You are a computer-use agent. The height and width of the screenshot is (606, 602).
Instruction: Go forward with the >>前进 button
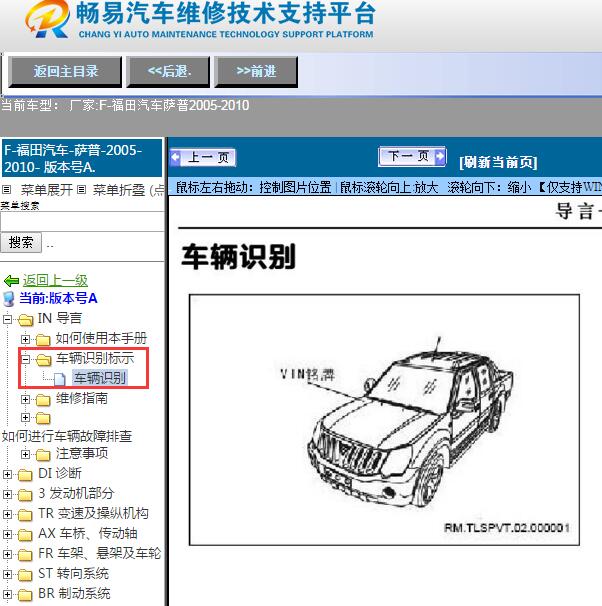pyautogui.click(x=256, y=71)
